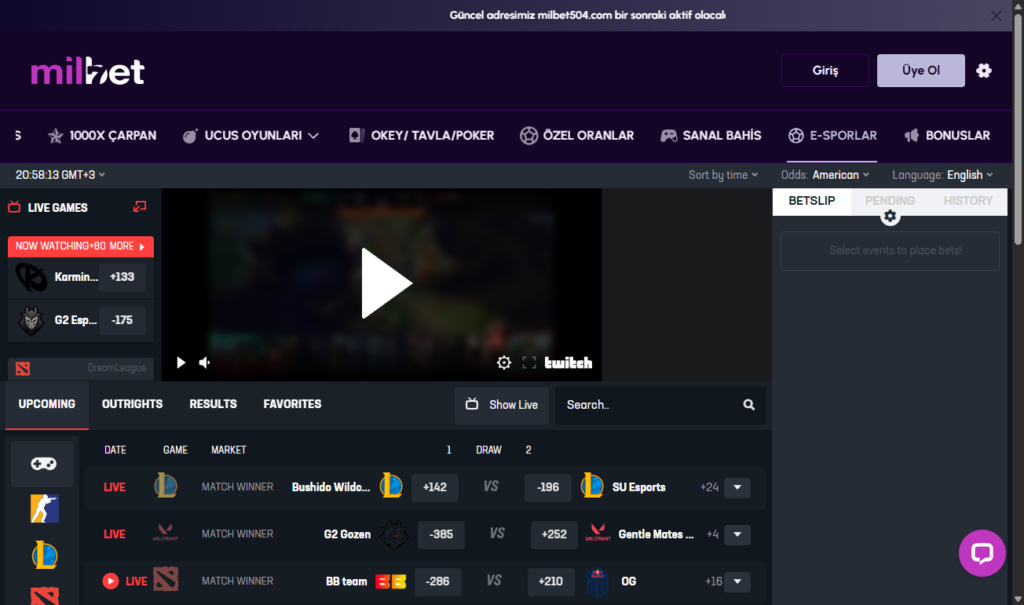Screen dimensions: 1024x605
Task: Click League of Legends icon in Bushido row
Action: [165, 486]
